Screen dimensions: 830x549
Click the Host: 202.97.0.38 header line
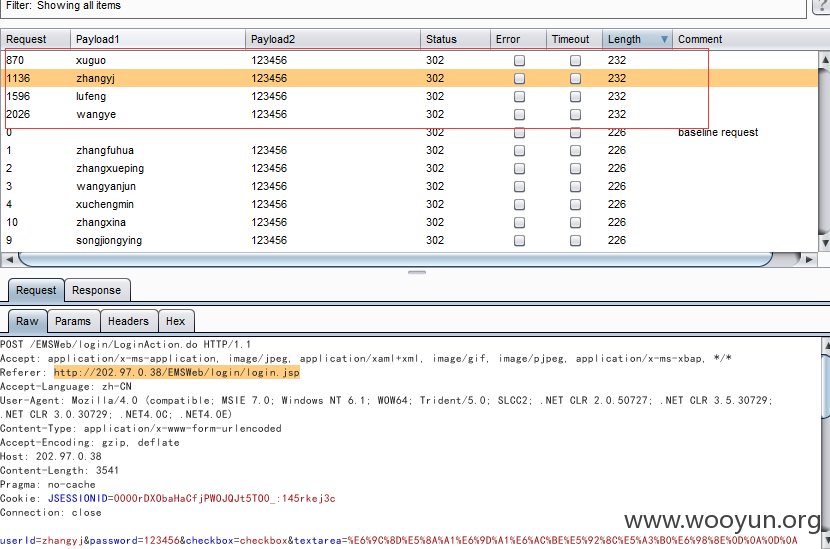pyautogui.click(x=51, y=456)
